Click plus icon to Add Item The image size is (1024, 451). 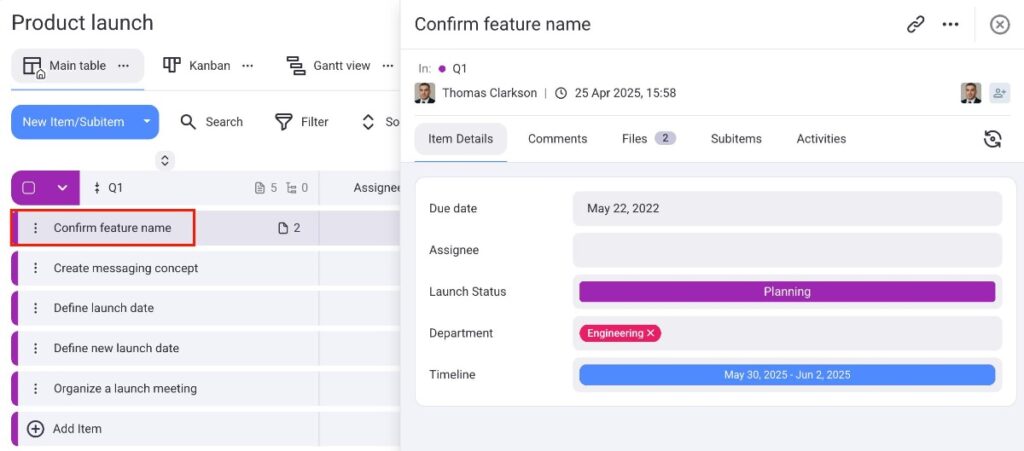(x=36, y=429)
